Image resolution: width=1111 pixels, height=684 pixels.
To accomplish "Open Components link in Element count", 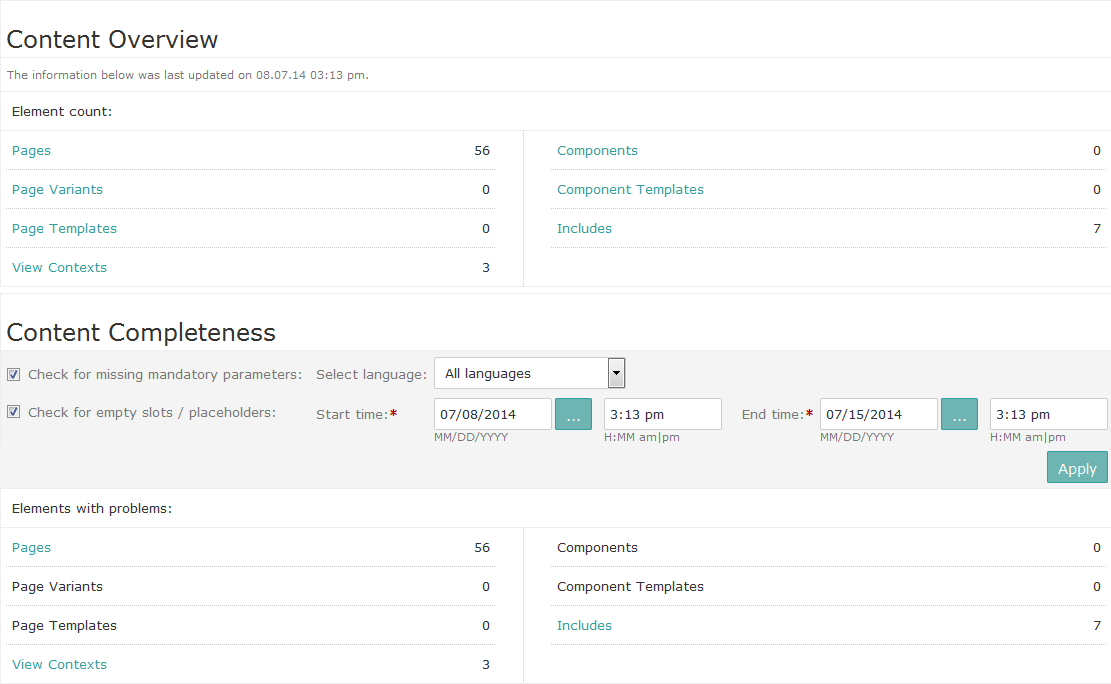I will coord(597,151).
